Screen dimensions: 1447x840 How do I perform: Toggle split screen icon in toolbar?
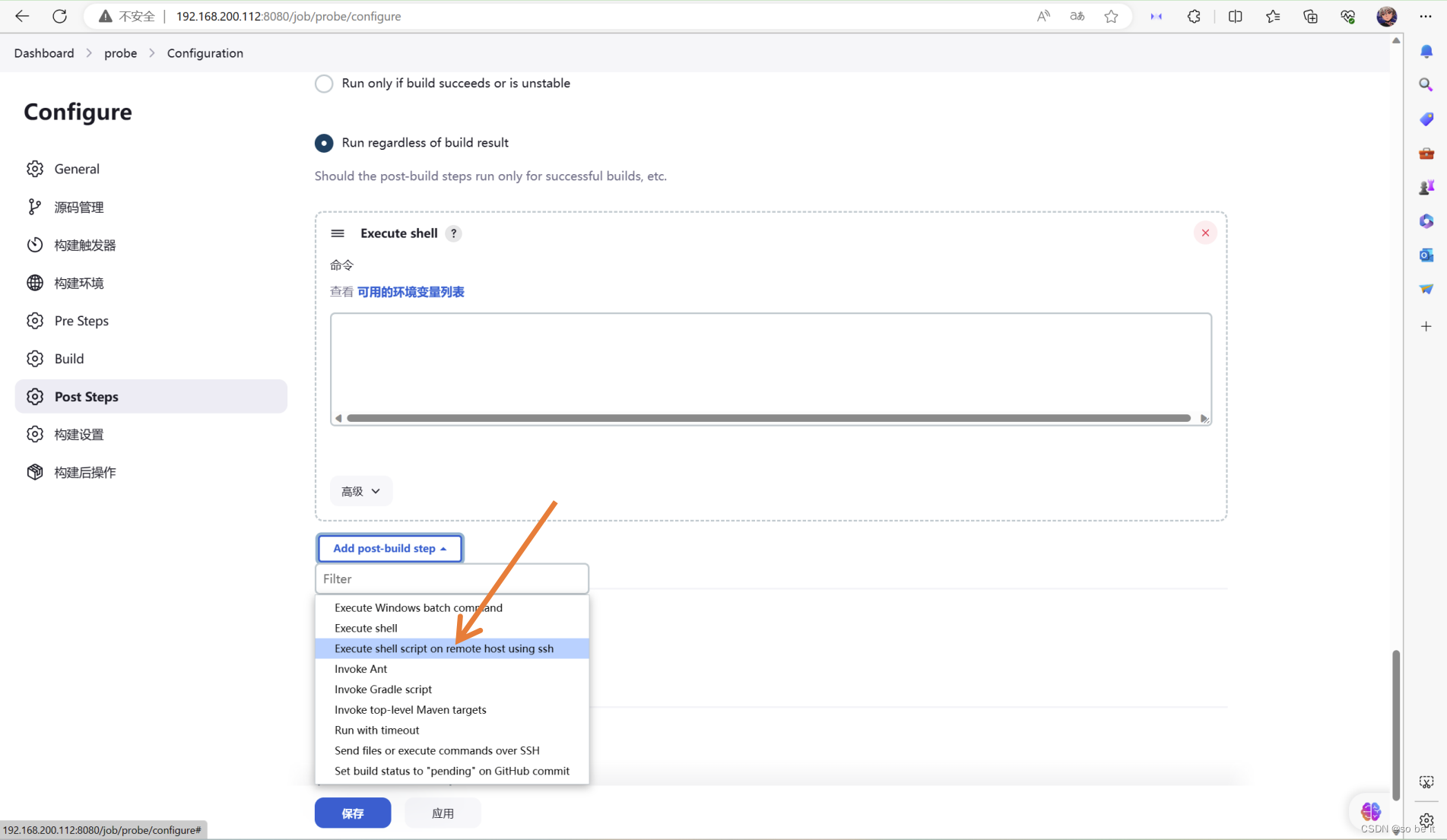click(x=1235, y=16)
